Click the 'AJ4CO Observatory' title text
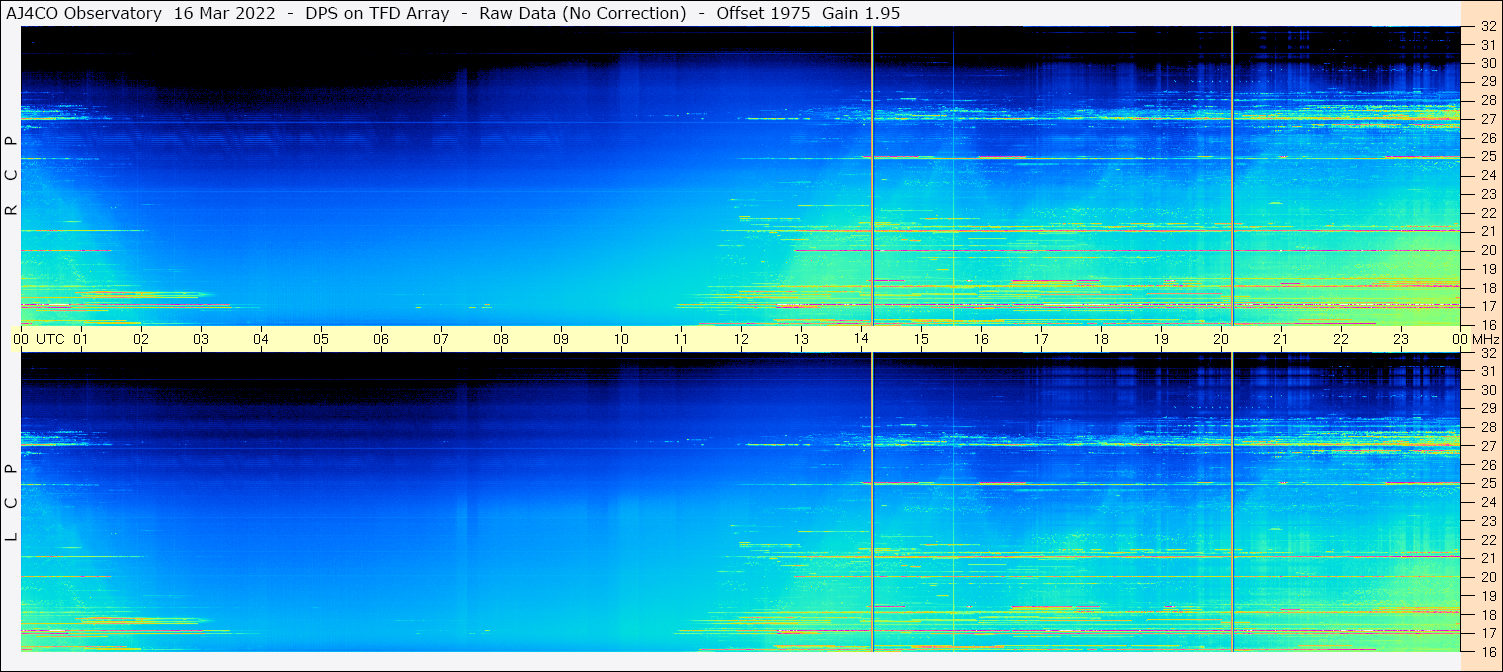This screenshot has height=672, width=1503. click(84, 13)
